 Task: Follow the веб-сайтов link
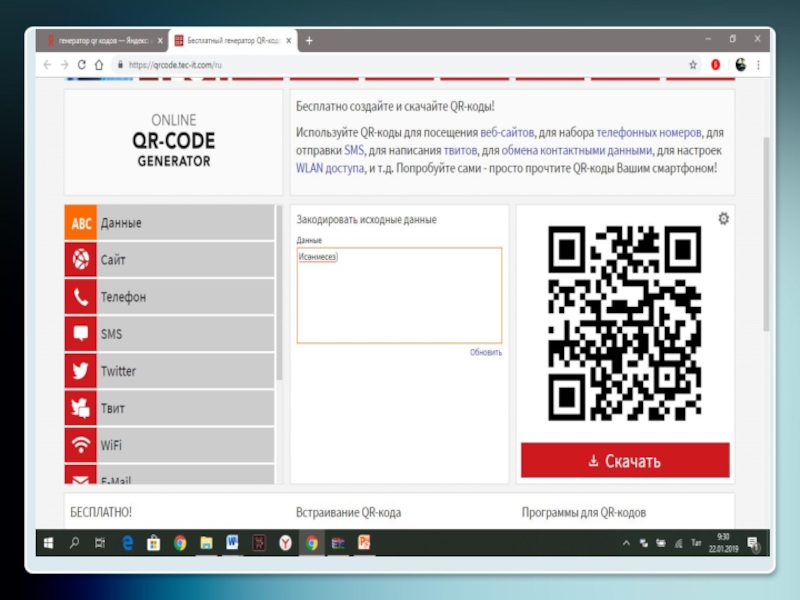(x=506, y=132)
